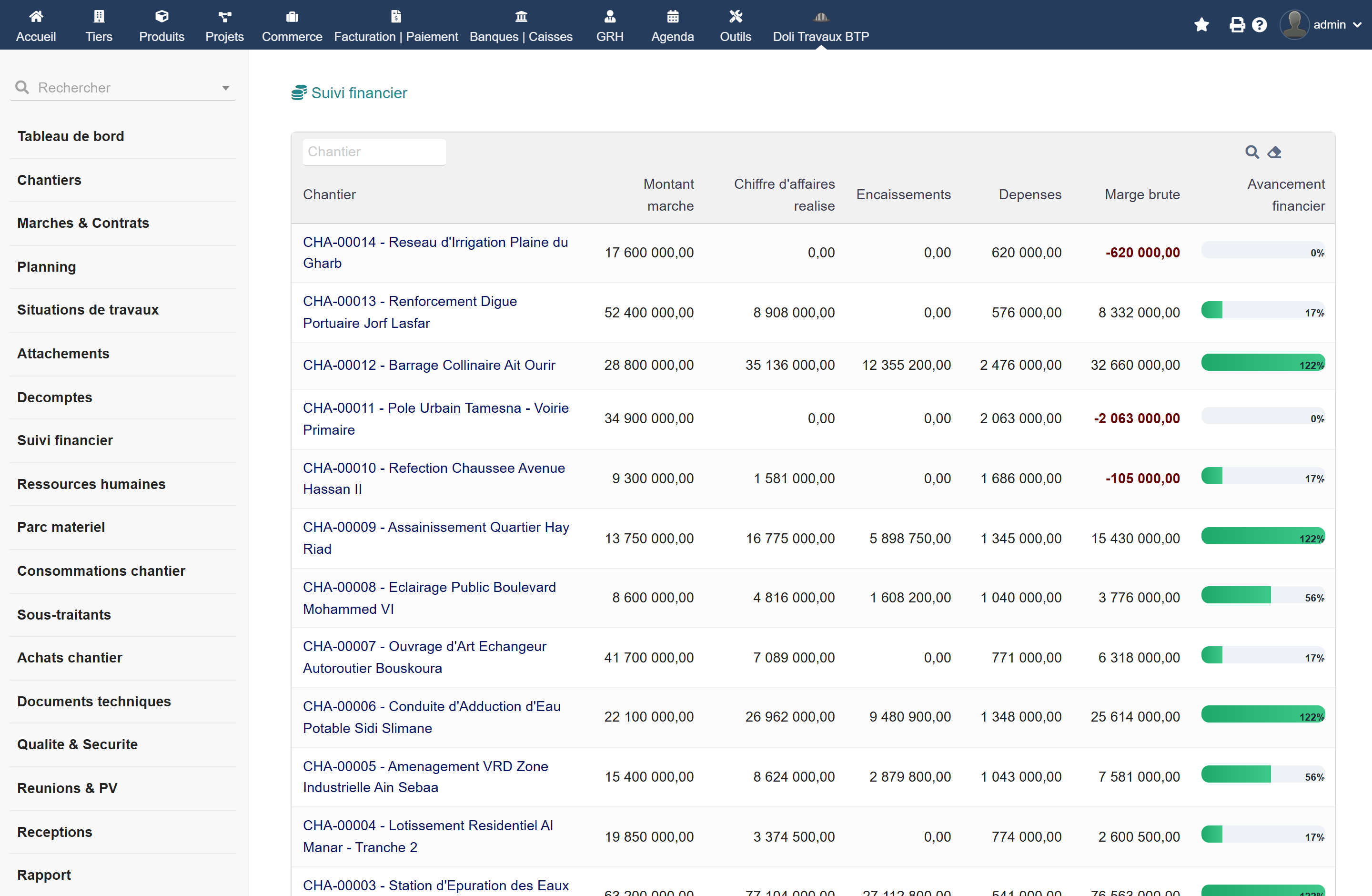Open the Tiers building icon
1372x896 pixels.
99,16
